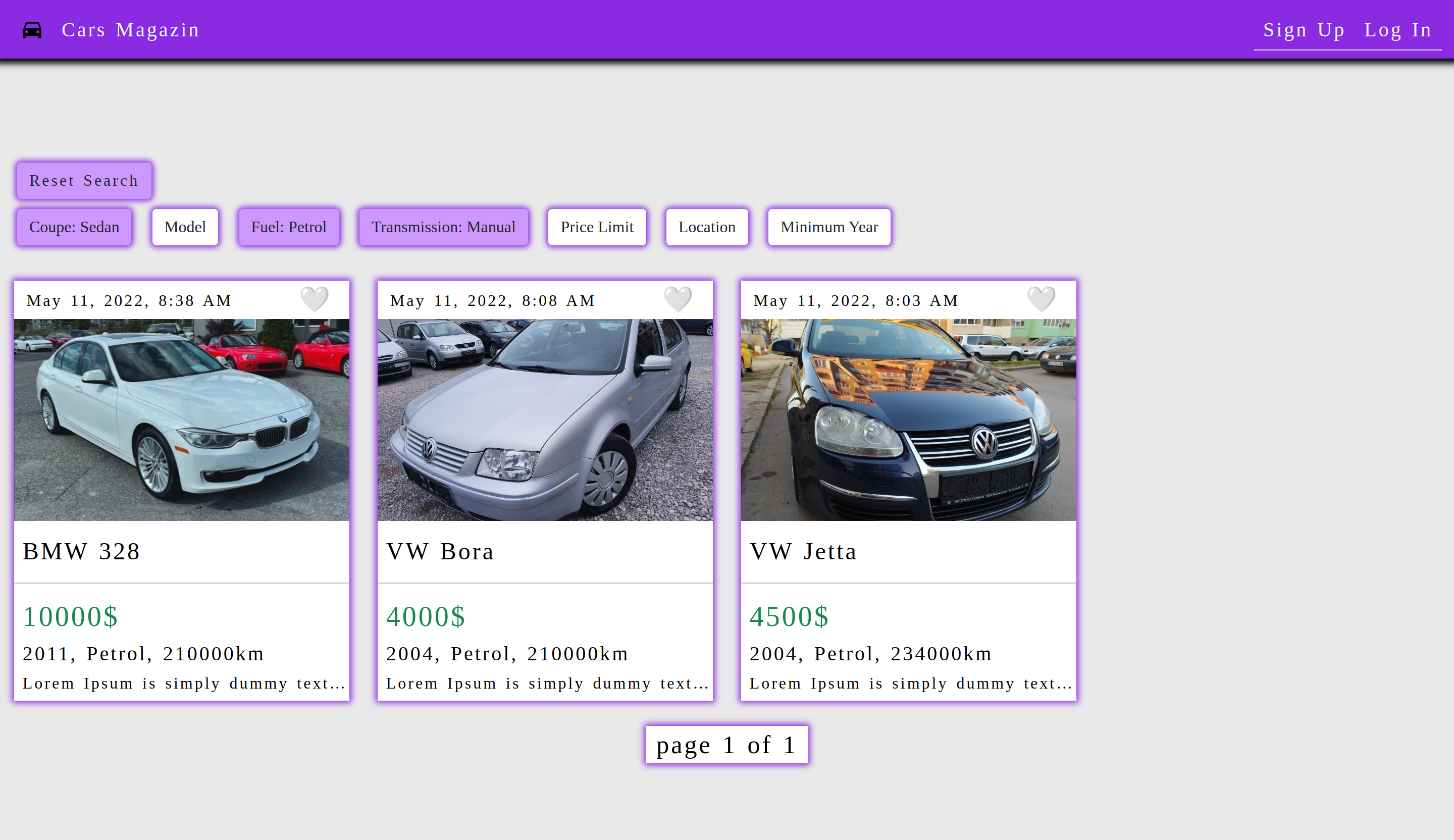Screen dimensions: 1454x840
Task: Open the Price Limit filter
Action: click(597, 227)
